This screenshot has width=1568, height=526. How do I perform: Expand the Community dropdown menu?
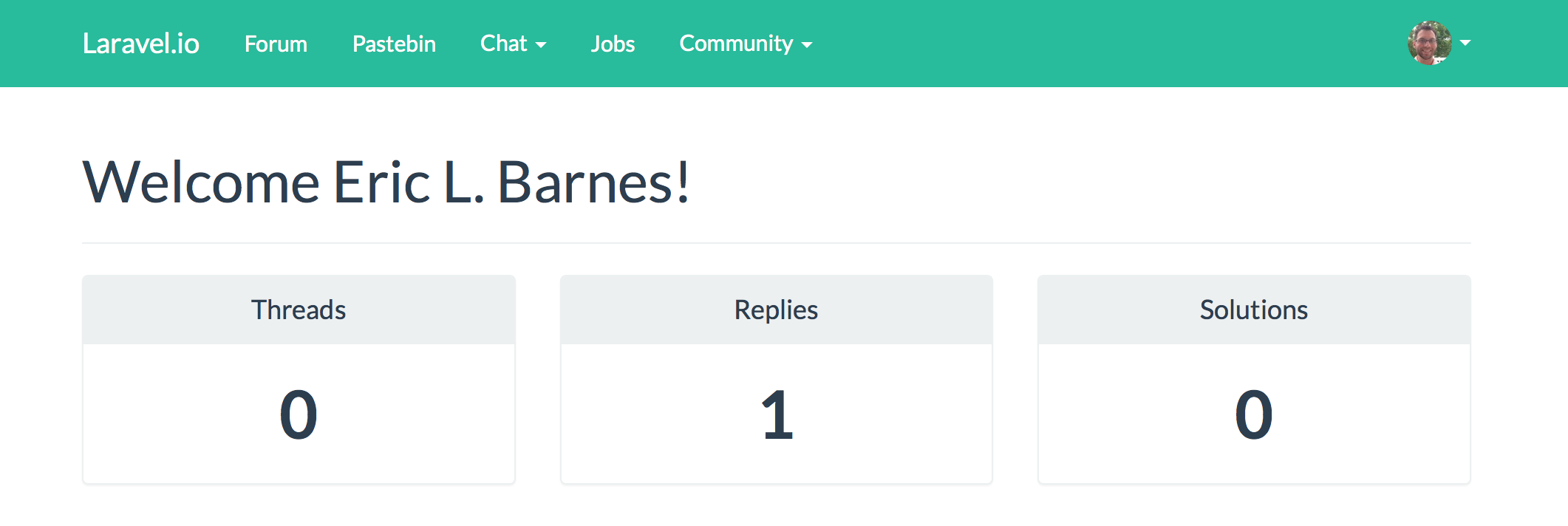point(746,44)
